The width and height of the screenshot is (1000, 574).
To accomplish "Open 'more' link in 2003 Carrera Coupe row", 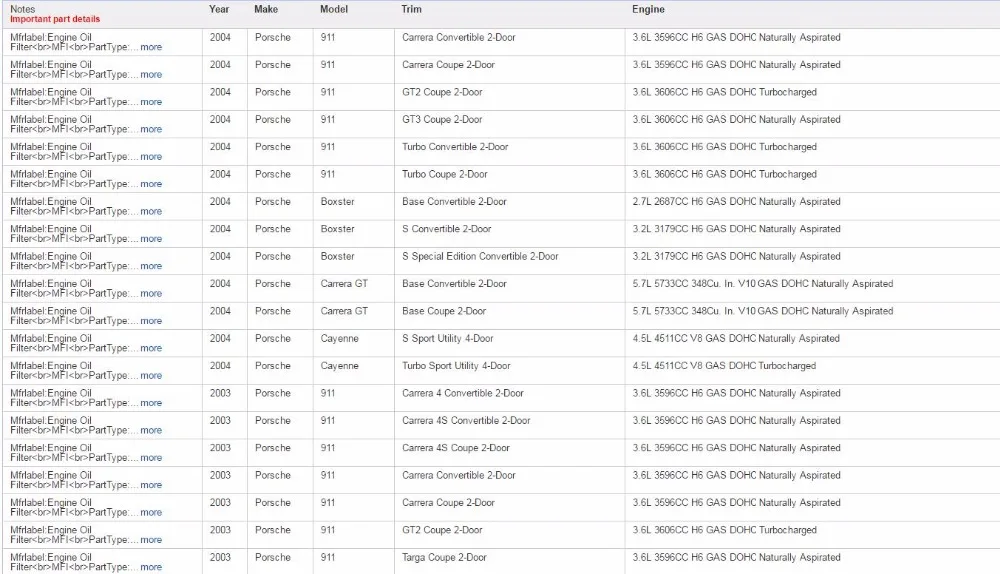I will (x=151, y=513).
